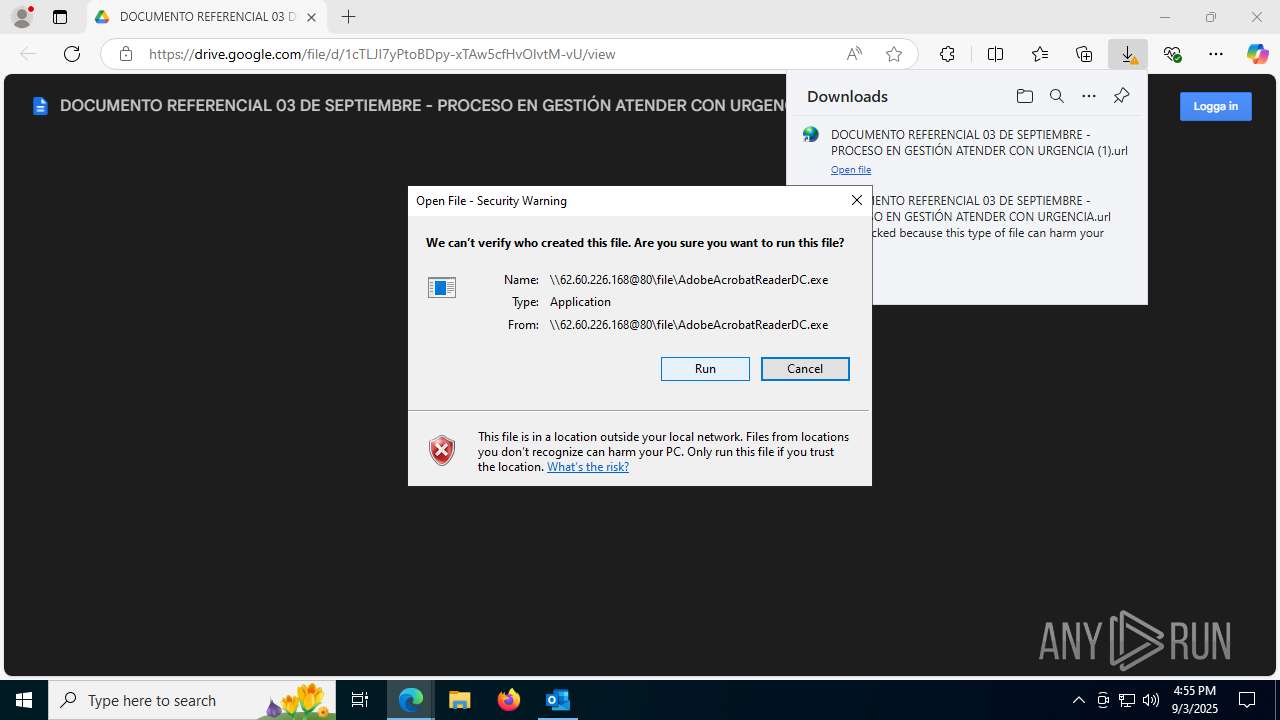Click the .url file globe icon

click(811, 134)
